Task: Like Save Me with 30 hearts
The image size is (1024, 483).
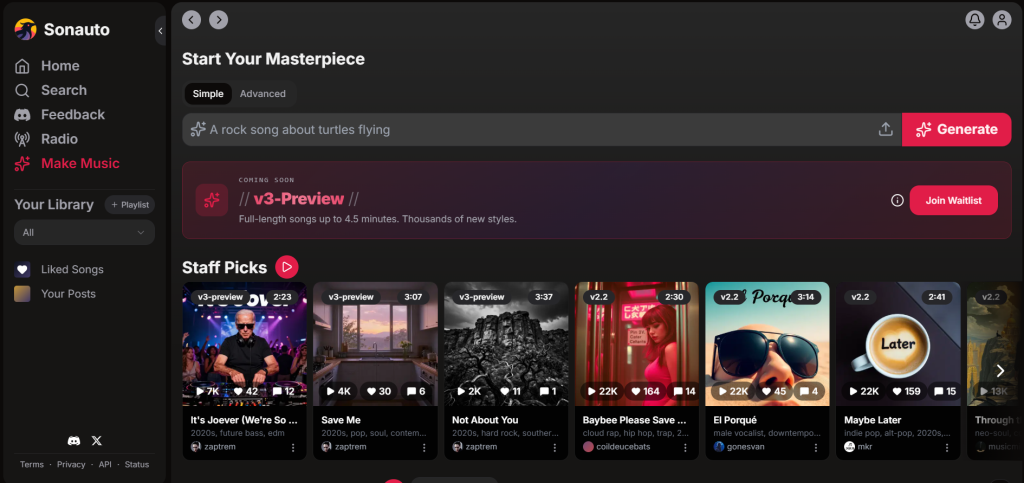Action: [379, 391]
